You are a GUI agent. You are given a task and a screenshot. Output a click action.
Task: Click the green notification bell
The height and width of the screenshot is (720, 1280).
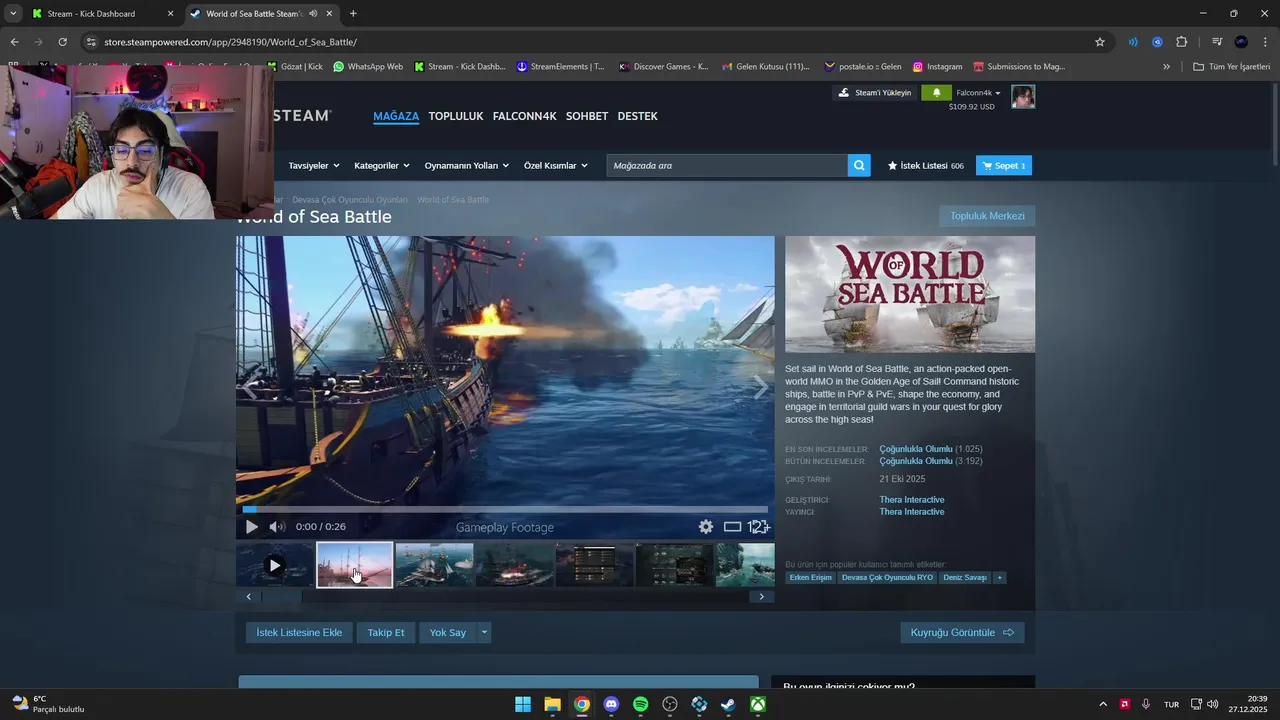click(x=937, y=93)
